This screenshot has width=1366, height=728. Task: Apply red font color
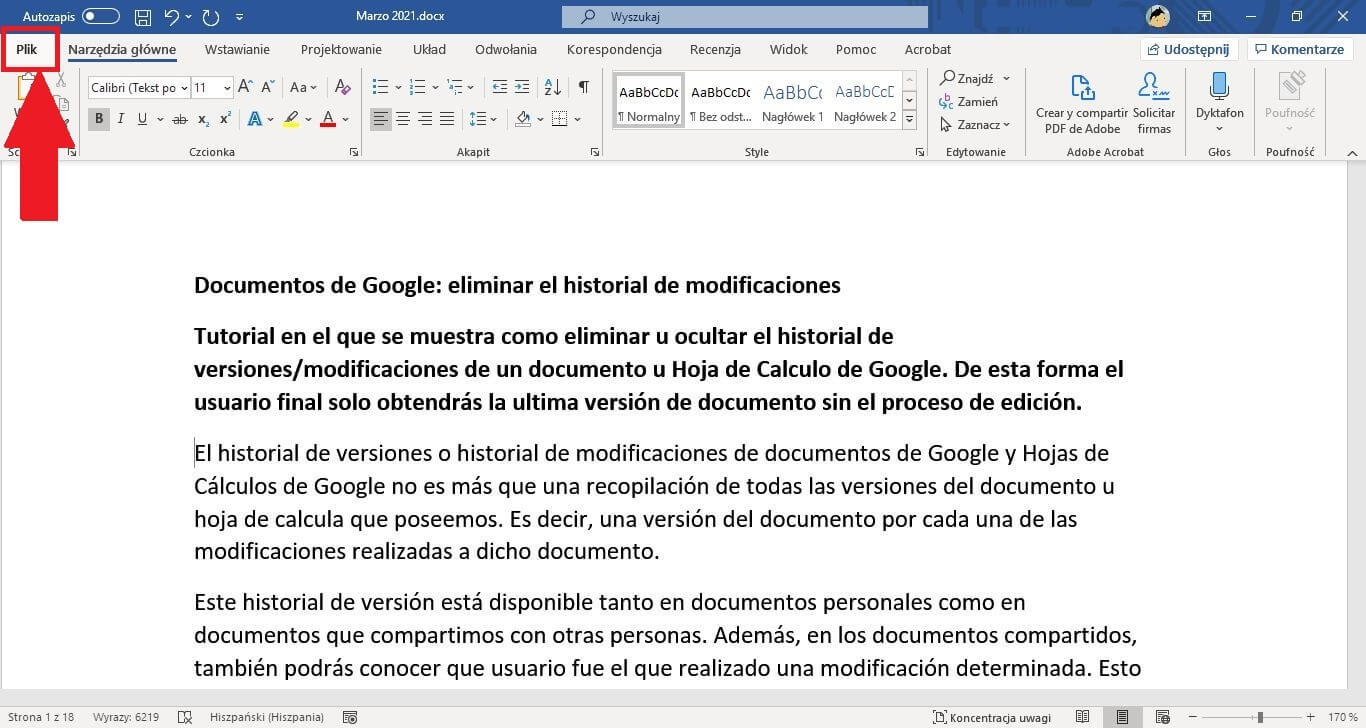[x=328, y=119]
